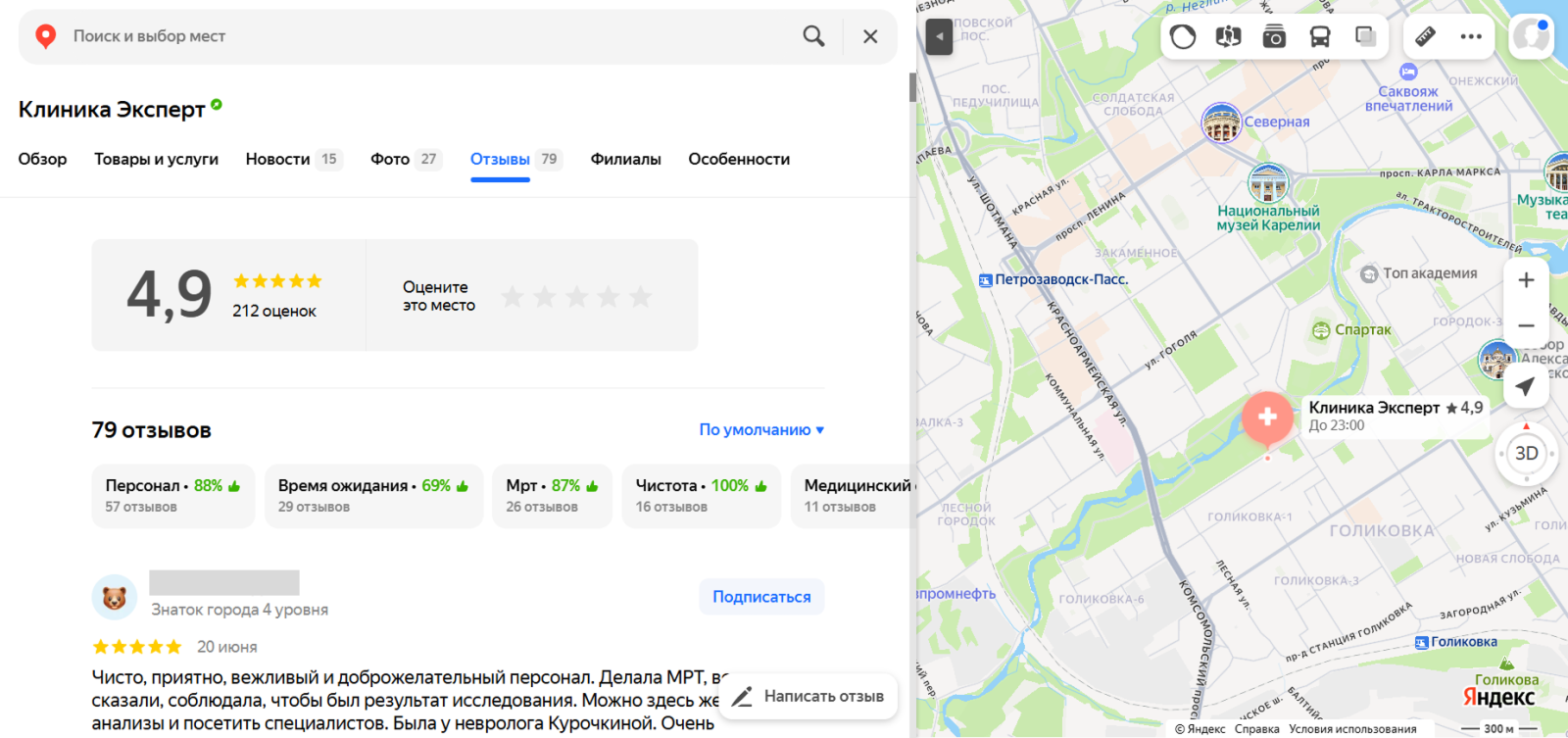Click the Поиск и выбор мест search field
The height and width of the screenshot is (738, 1568).
point(431,36)
